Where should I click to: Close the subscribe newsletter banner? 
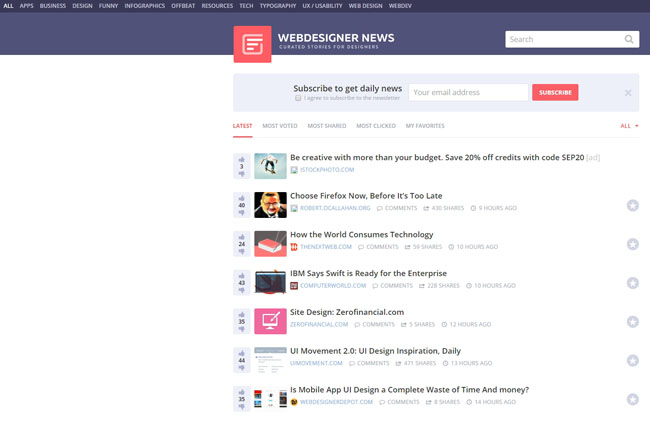tap(628, 93)
